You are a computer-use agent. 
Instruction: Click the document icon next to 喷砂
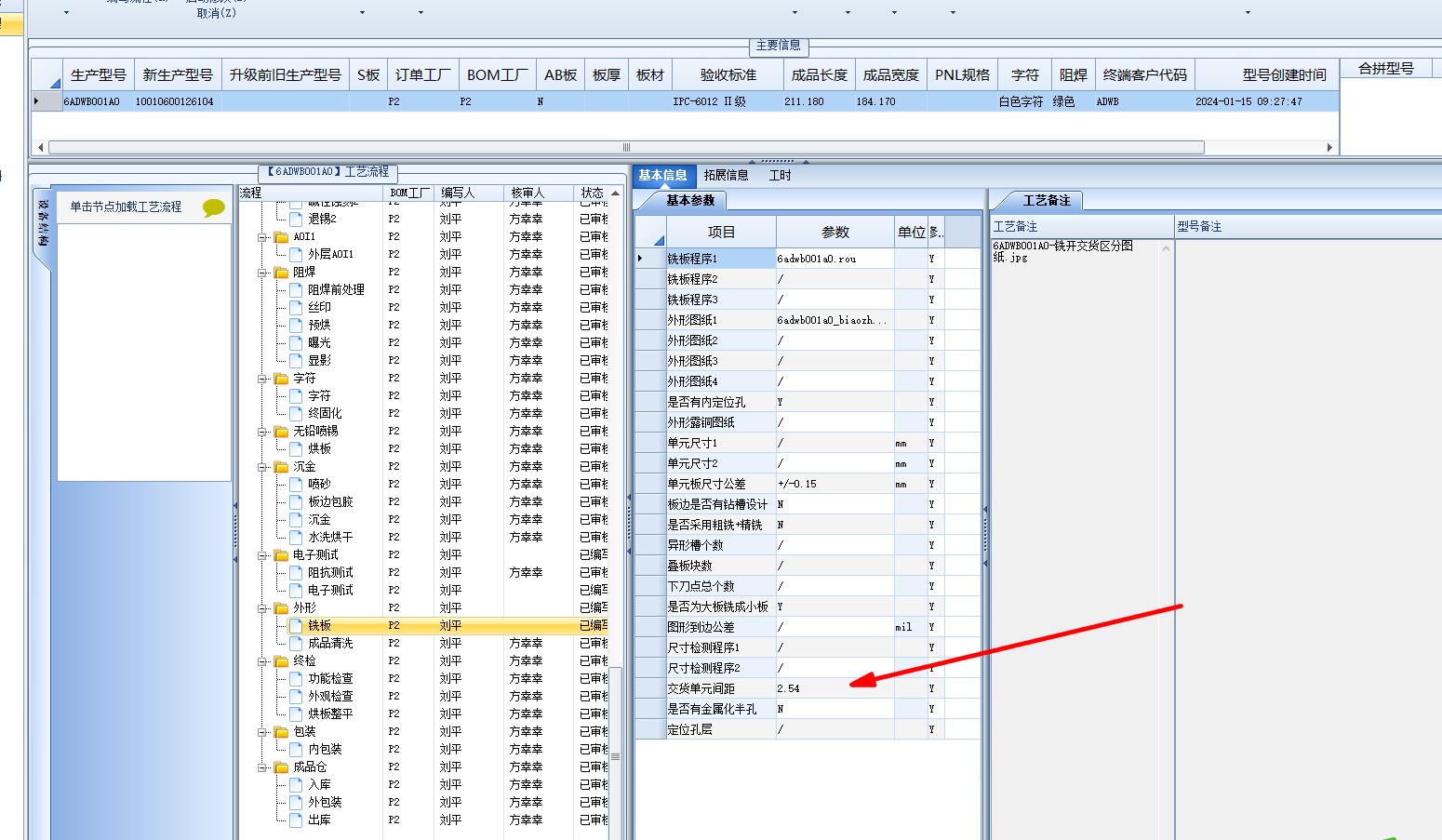296,484
